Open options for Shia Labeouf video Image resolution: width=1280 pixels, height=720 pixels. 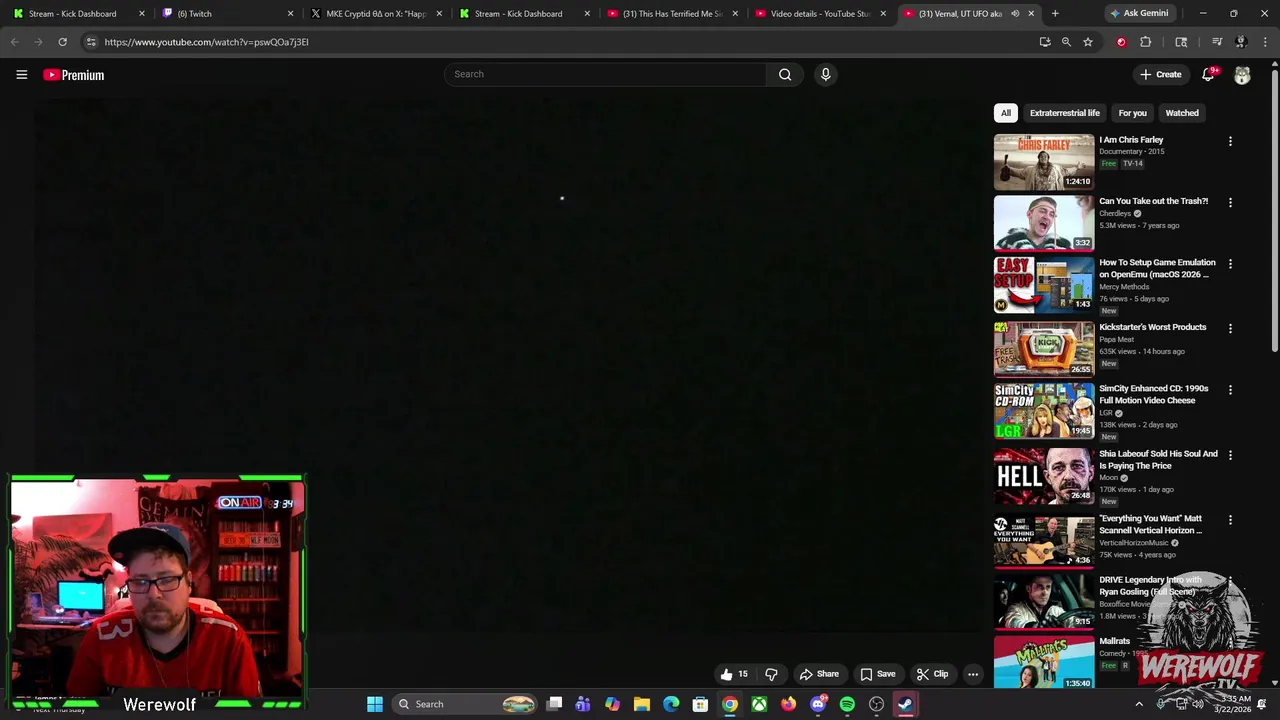click(x=1230, y=455)
